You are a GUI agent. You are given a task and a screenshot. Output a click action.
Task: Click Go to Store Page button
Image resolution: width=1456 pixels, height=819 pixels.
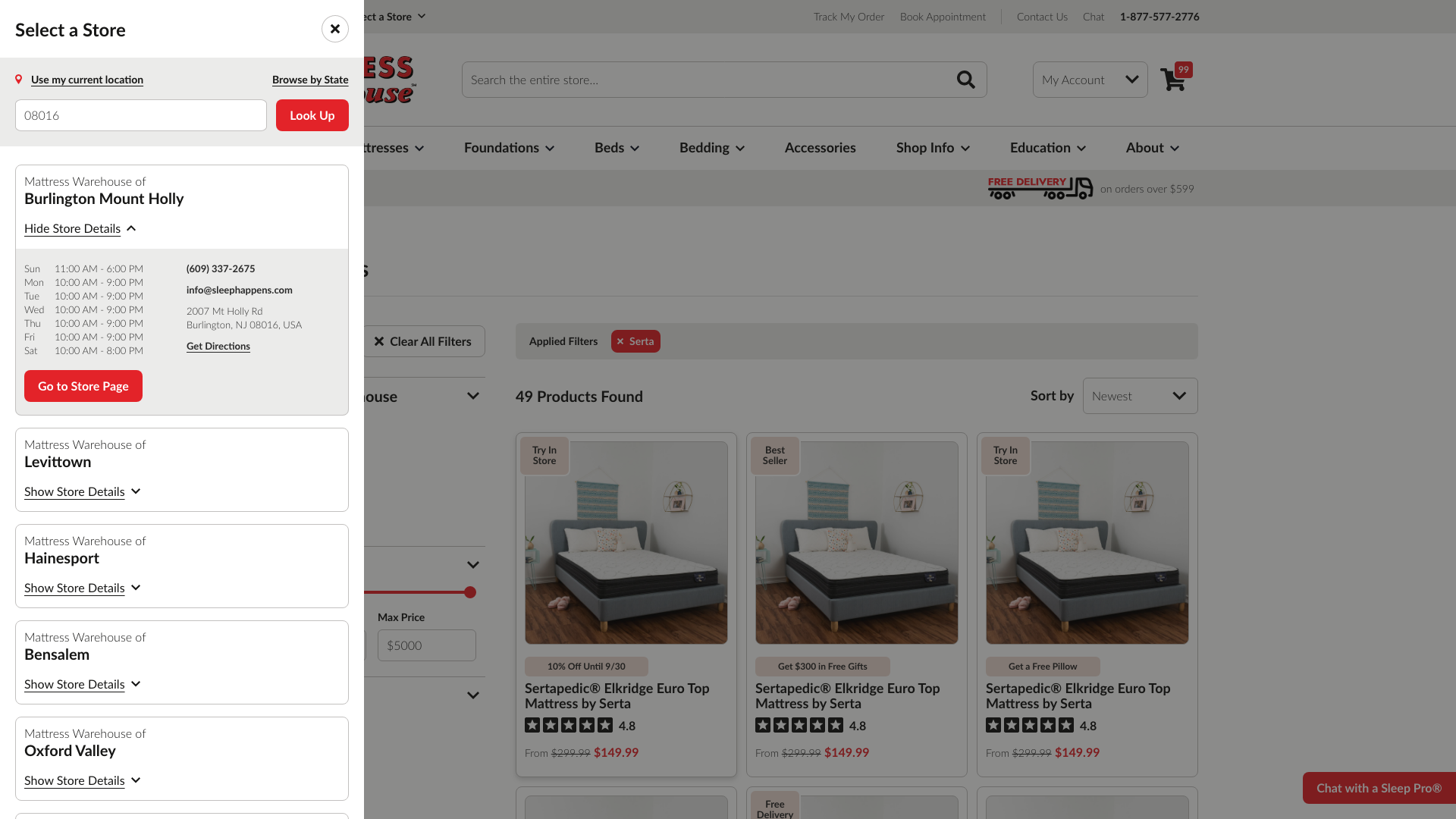point(83,386)
